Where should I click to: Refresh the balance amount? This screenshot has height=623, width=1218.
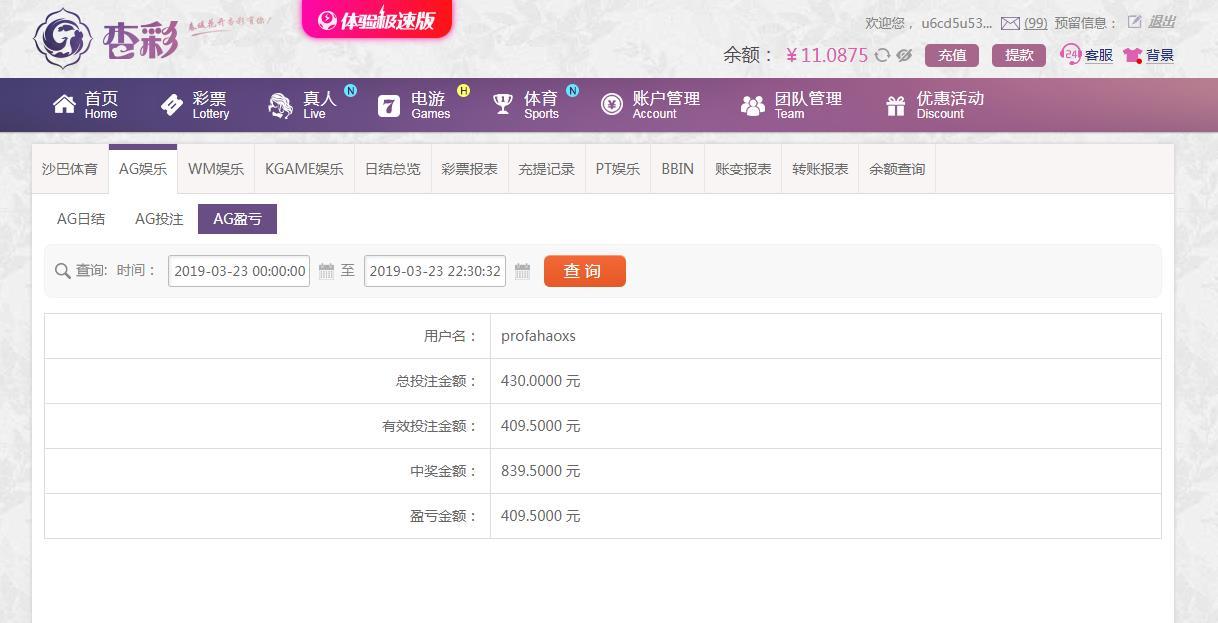click(882, 55)
